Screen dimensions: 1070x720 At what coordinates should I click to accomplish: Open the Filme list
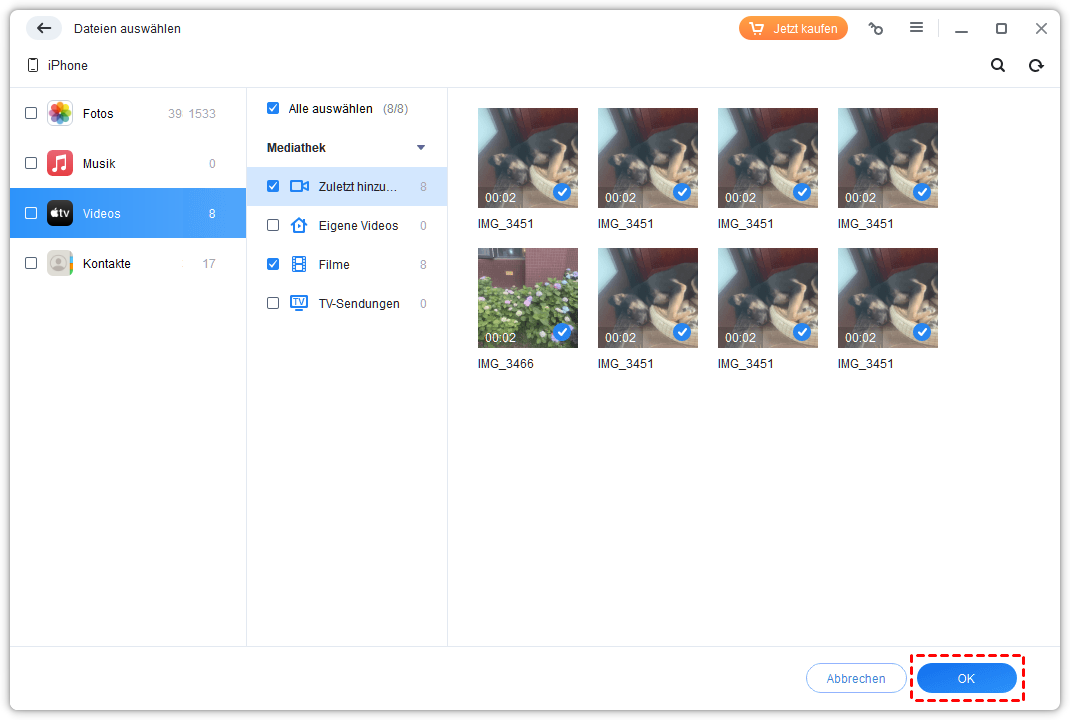click(x=347, y=264)
